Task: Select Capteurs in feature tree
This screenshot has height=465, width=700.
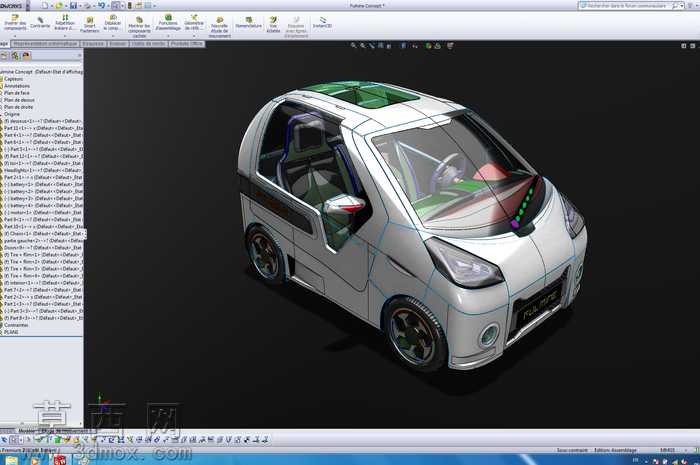Action: tap(13, 79)
